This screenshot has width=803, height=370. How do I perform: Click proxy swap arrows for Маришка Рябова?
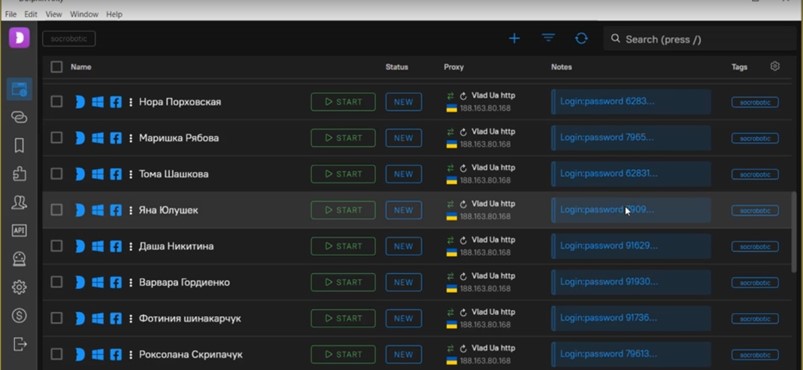tap(451, 132)
